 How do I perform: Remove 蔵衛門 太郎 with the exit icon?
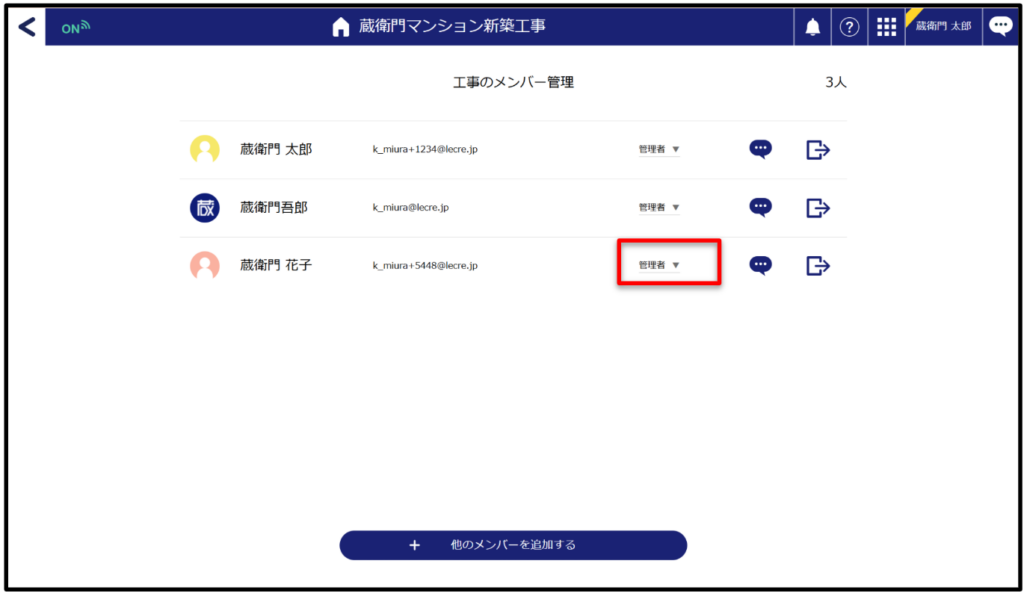818,150
